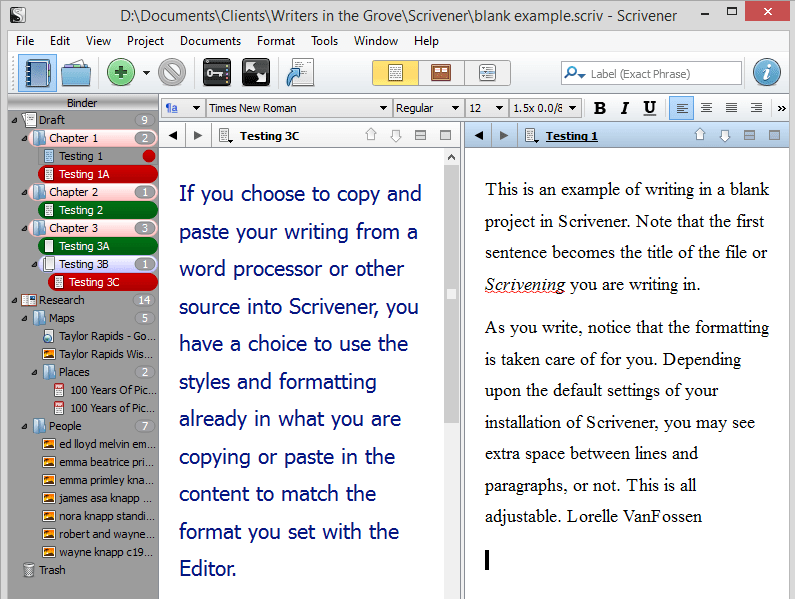
Task: Toggle split icon in left editor header
Action: click(445, 135)
